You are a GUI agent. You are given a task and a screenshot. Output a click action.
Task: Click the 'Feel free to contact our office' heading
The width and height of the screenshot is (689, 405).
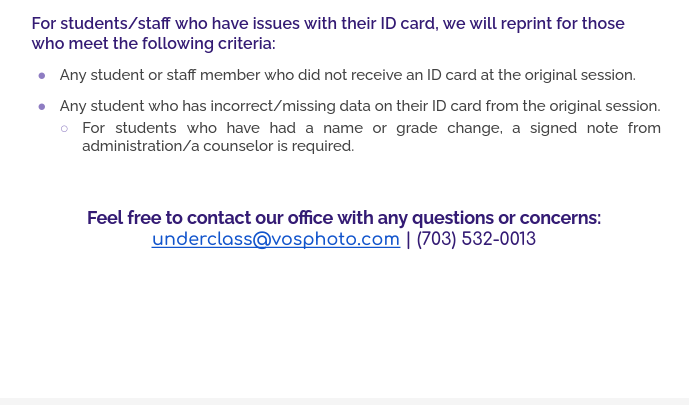click(240, 218)
